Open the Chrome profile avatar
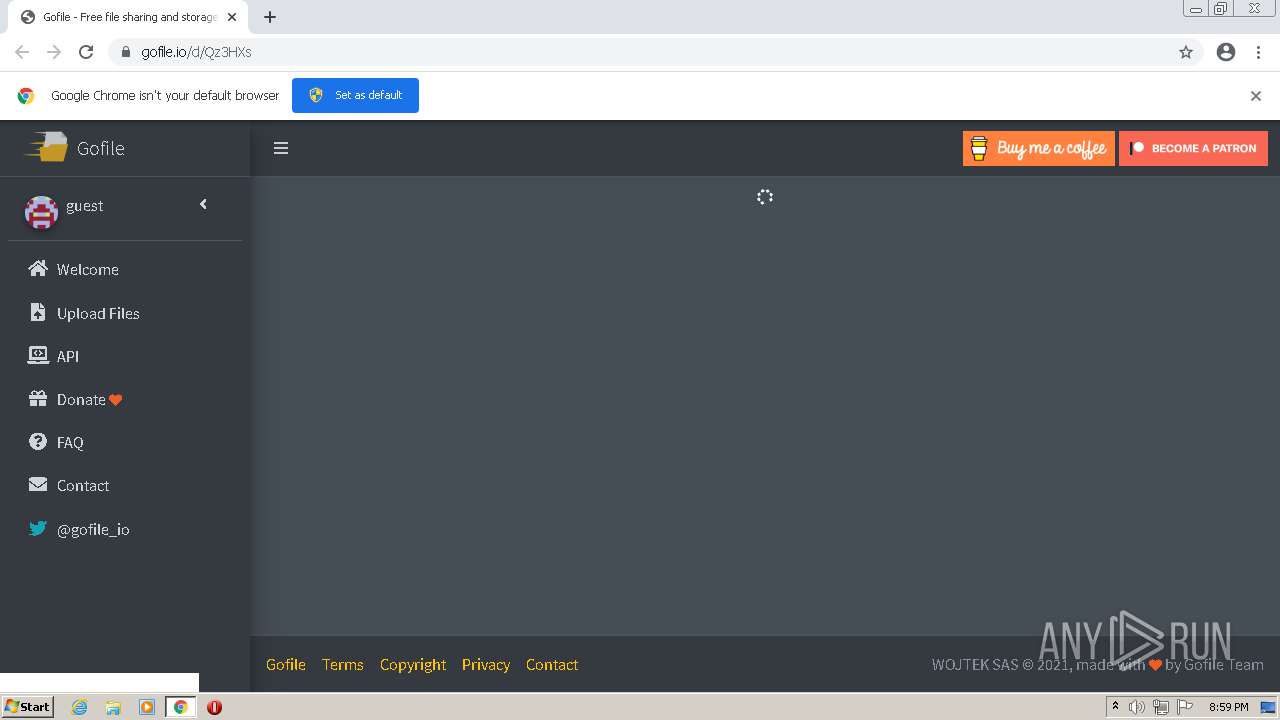 click(x=1226, y=52)
